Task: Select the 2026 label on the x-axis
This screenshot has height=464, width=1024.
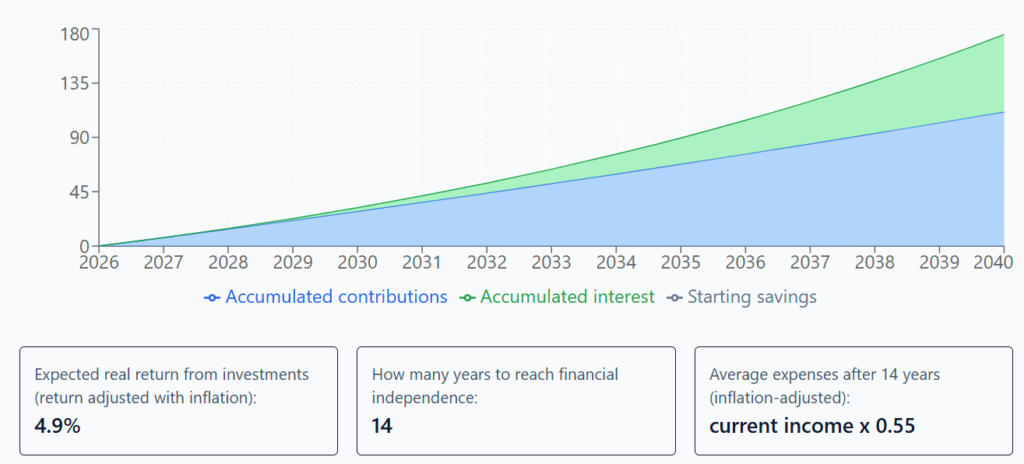Action: click(99, 262)
